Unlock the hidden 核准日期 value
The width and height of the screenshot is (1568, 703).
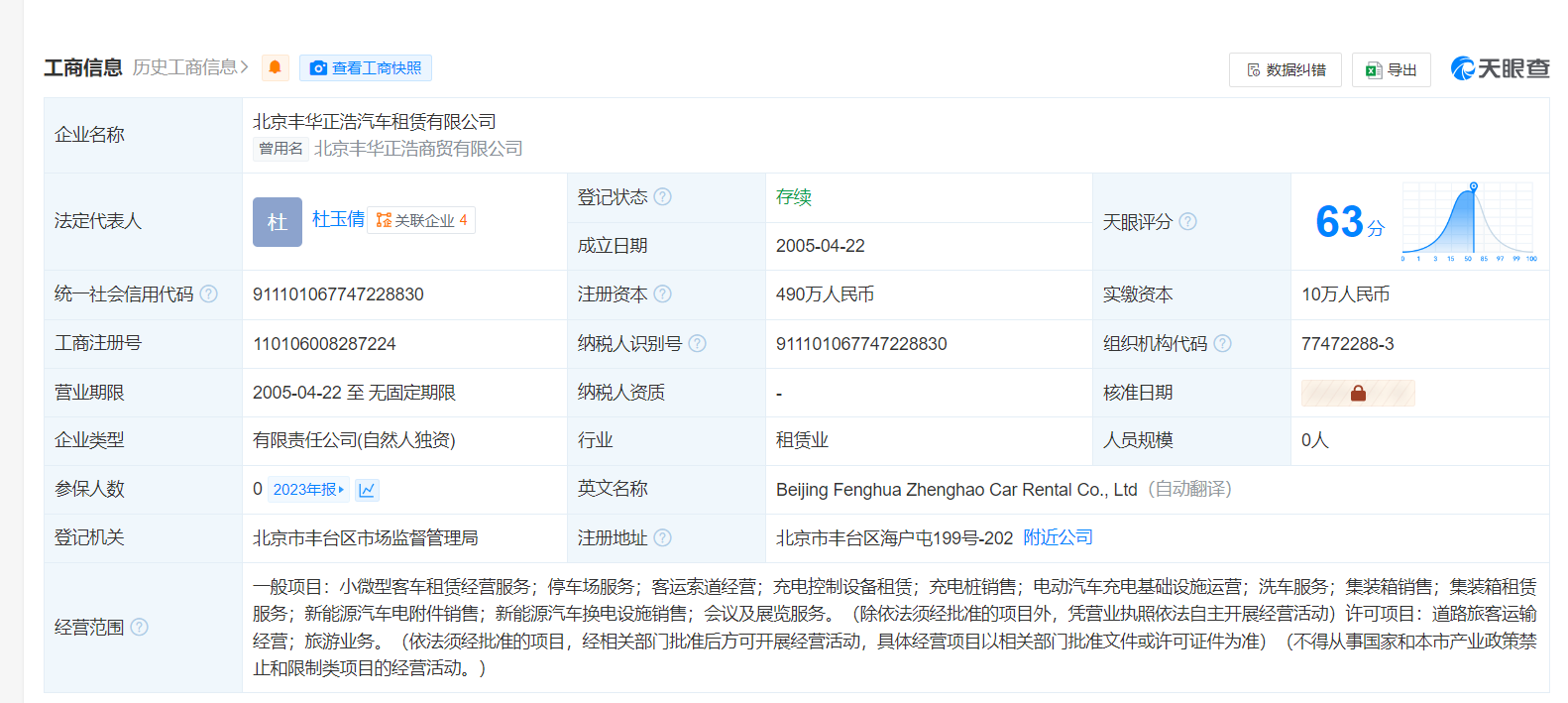tap(1358, 393)
